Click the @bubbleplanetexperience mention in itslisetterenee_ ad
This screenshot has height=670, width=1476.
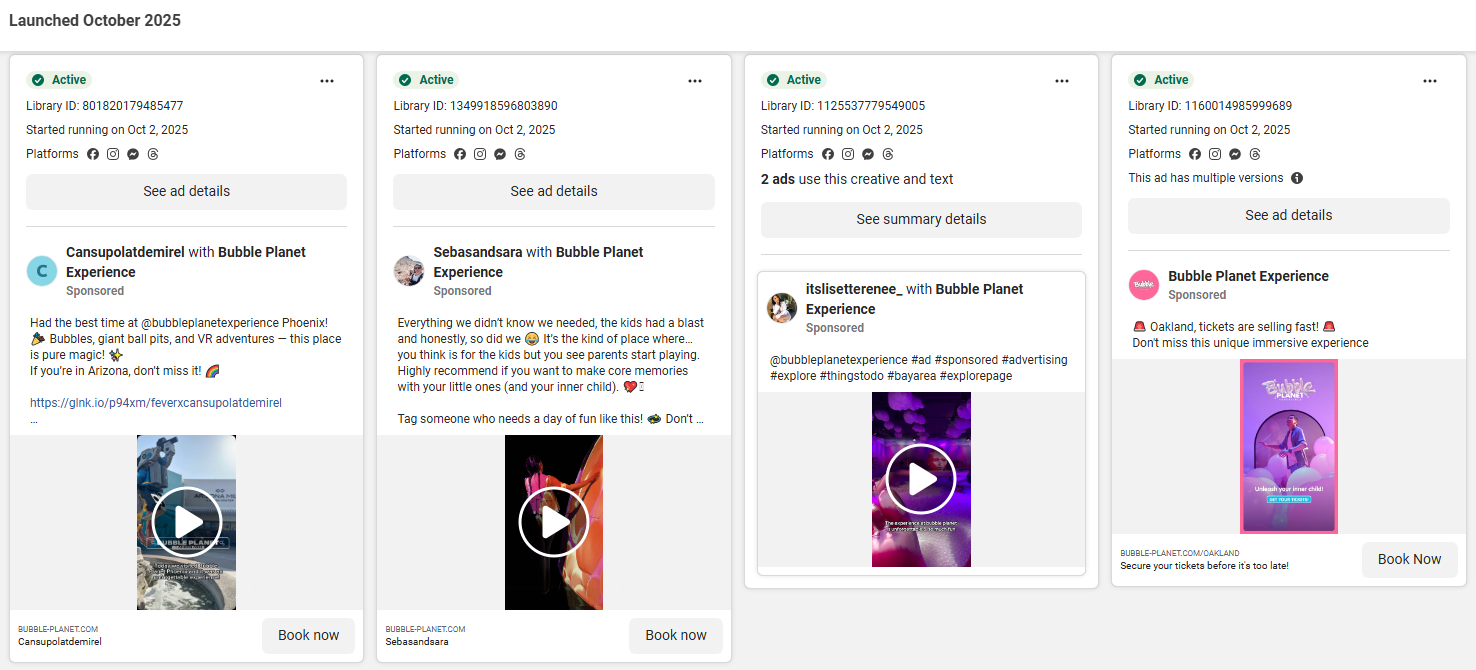tap(839, 360)
